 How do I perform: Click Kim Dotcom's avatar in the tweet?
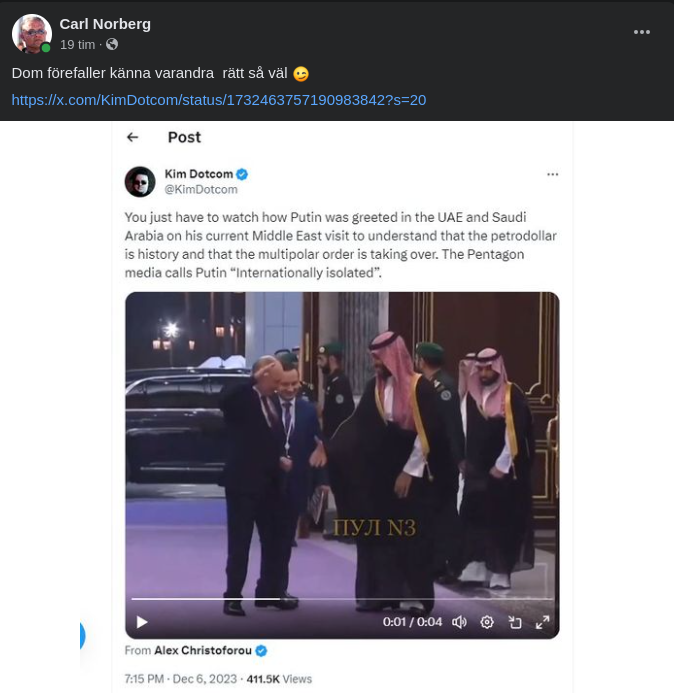[140, 181]
